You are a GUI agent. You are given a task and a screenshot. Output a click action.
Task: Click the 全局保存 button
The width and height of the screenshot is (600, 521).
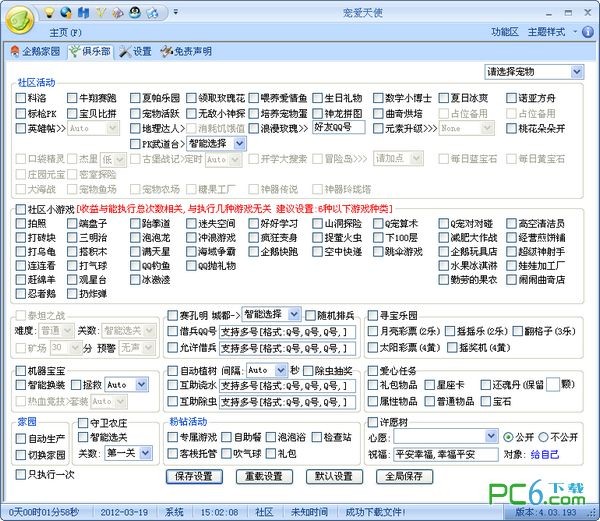pyautogui.click(x=404, y=477)
